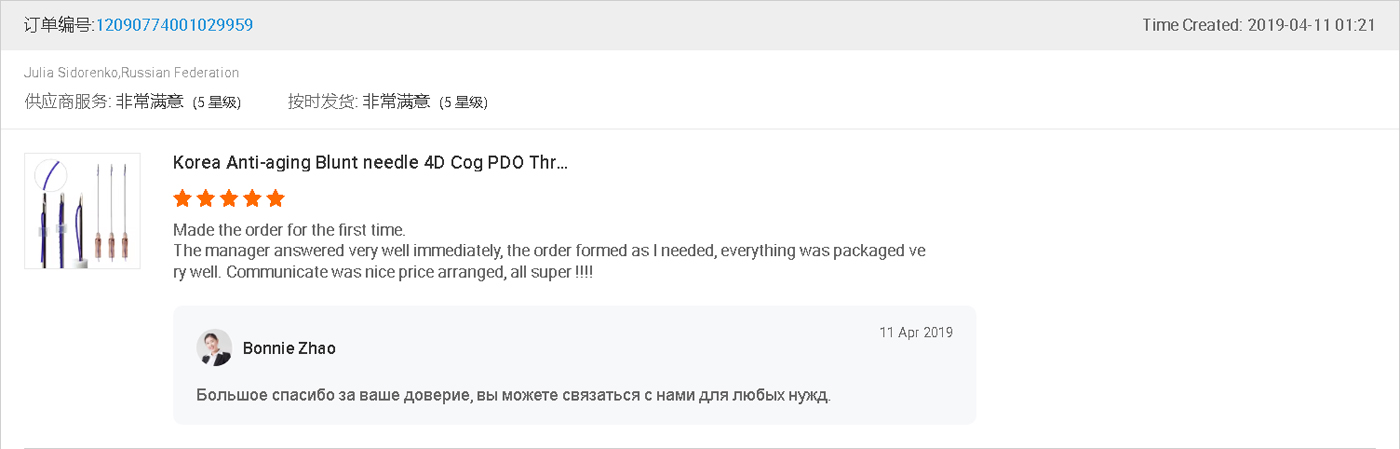Click the fourth orange rating star
The width and height of the screenshot is (1400, 449).
252,198
